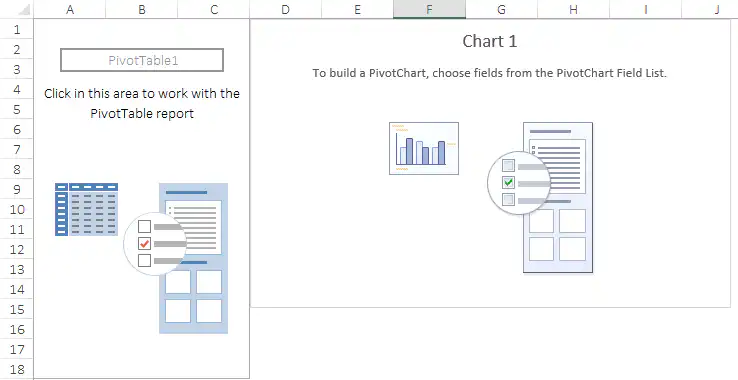This screenshot has height=380, width=738.
Task: Select column A header
Action: (x=70, y=9)
